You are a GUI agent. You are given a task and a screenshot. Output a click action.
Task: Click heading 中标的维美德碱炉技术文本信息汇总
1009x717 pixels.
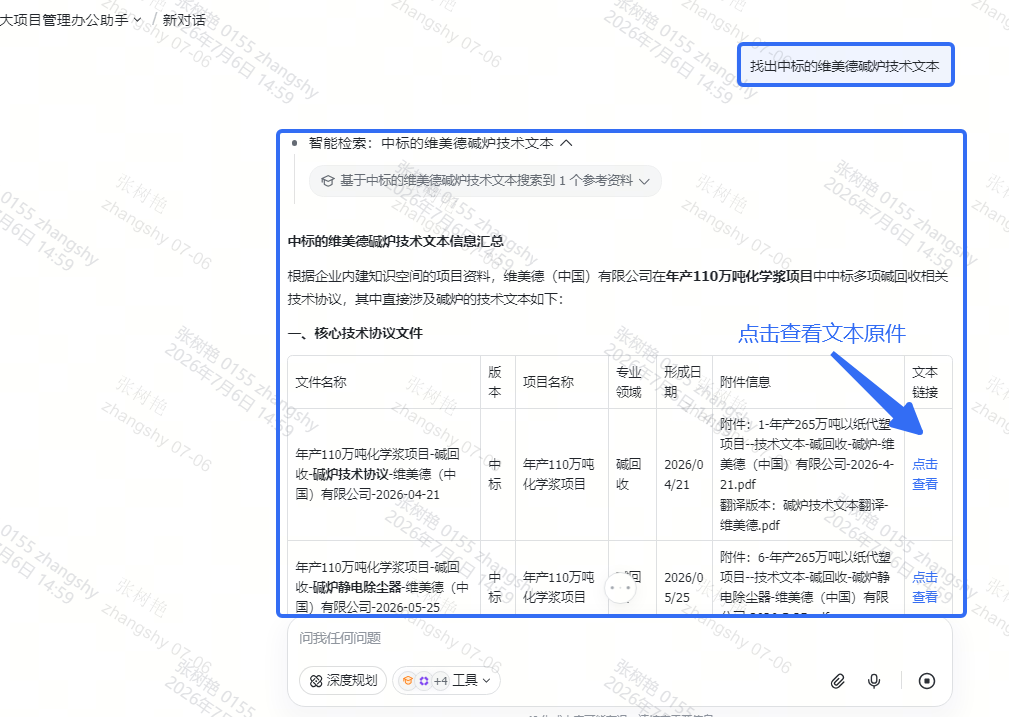click(396, 241)
